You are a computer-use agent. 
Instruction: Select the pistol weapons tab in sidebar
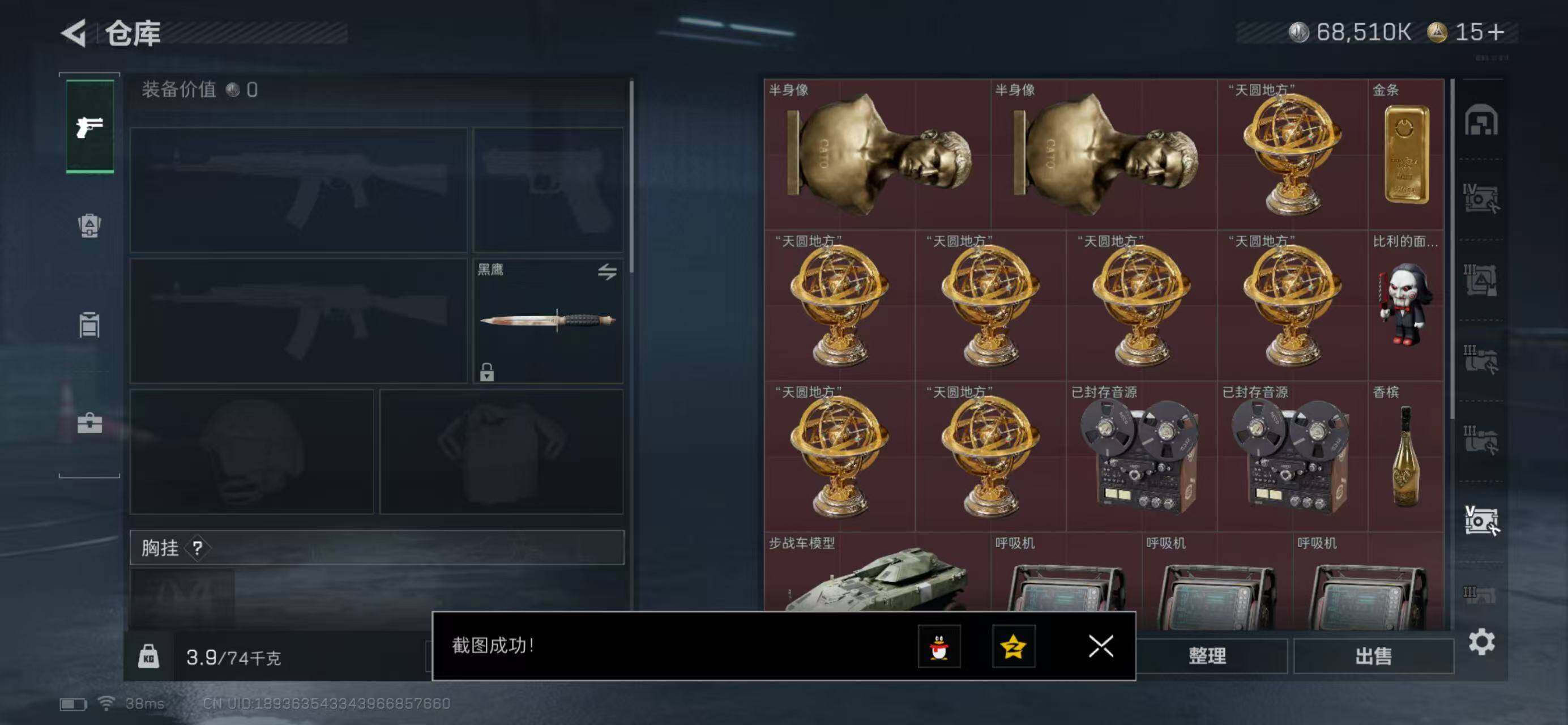[89, 127]
